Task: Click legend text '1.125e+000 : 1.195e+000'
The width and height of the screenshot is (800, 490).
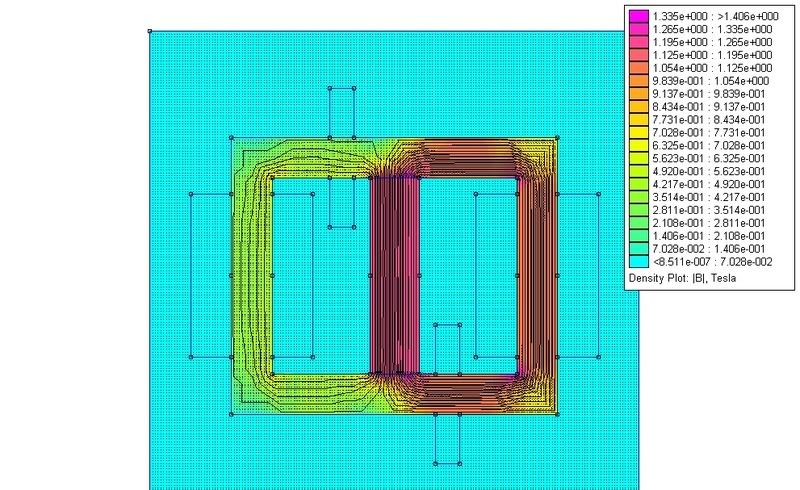Action: 713,55
